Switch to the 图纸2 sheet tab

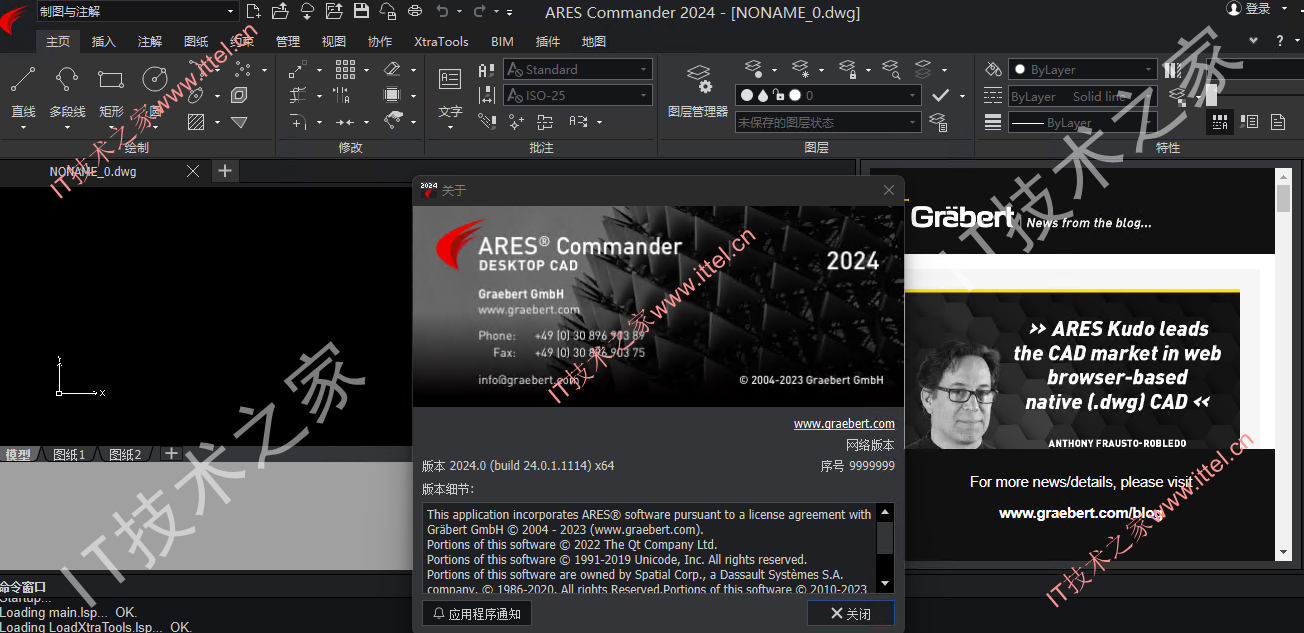pos(125,455)
